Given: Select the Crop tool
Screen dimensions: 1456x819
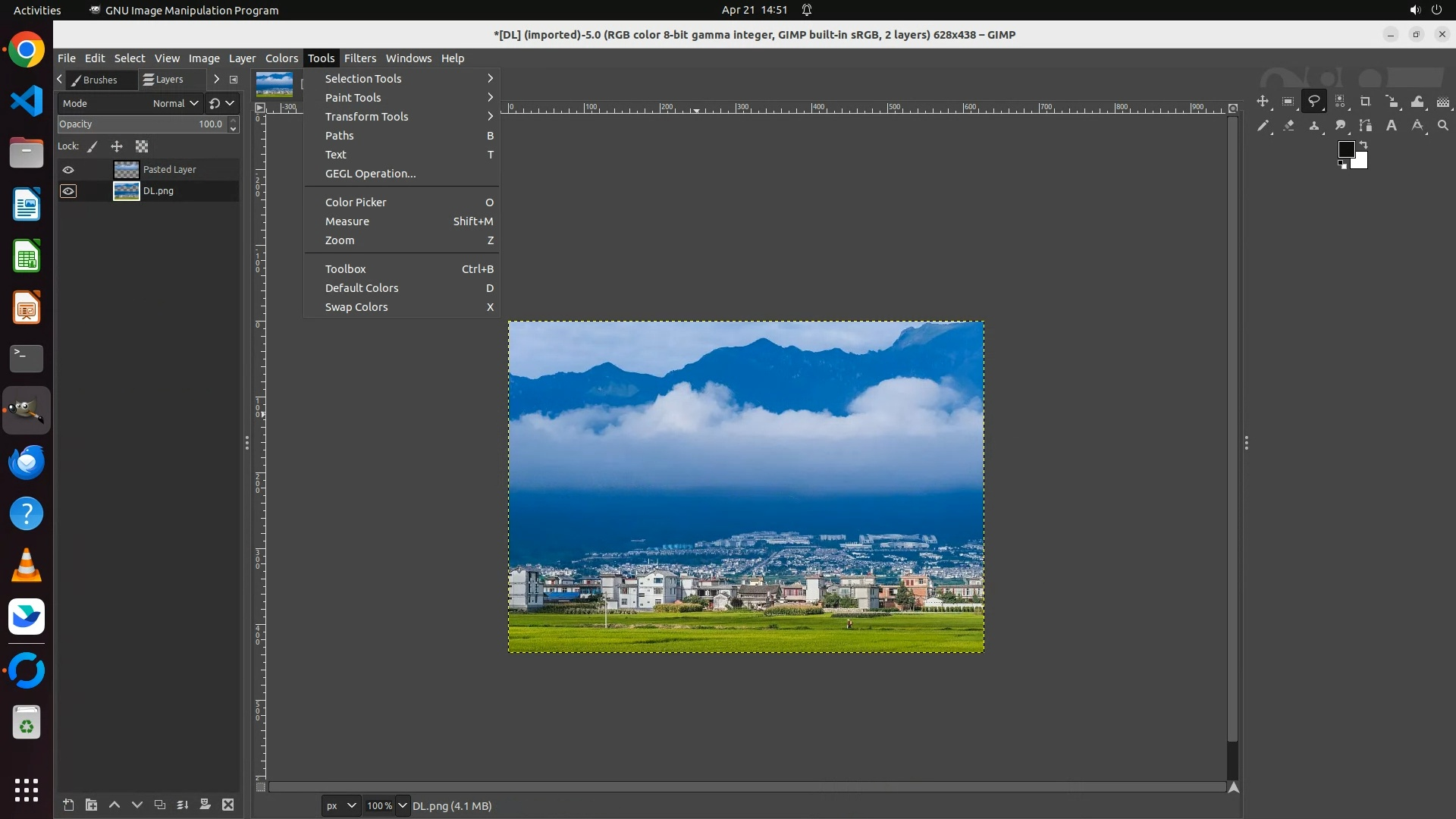Looking at the screenshot, I should [x=1366, y=102].
